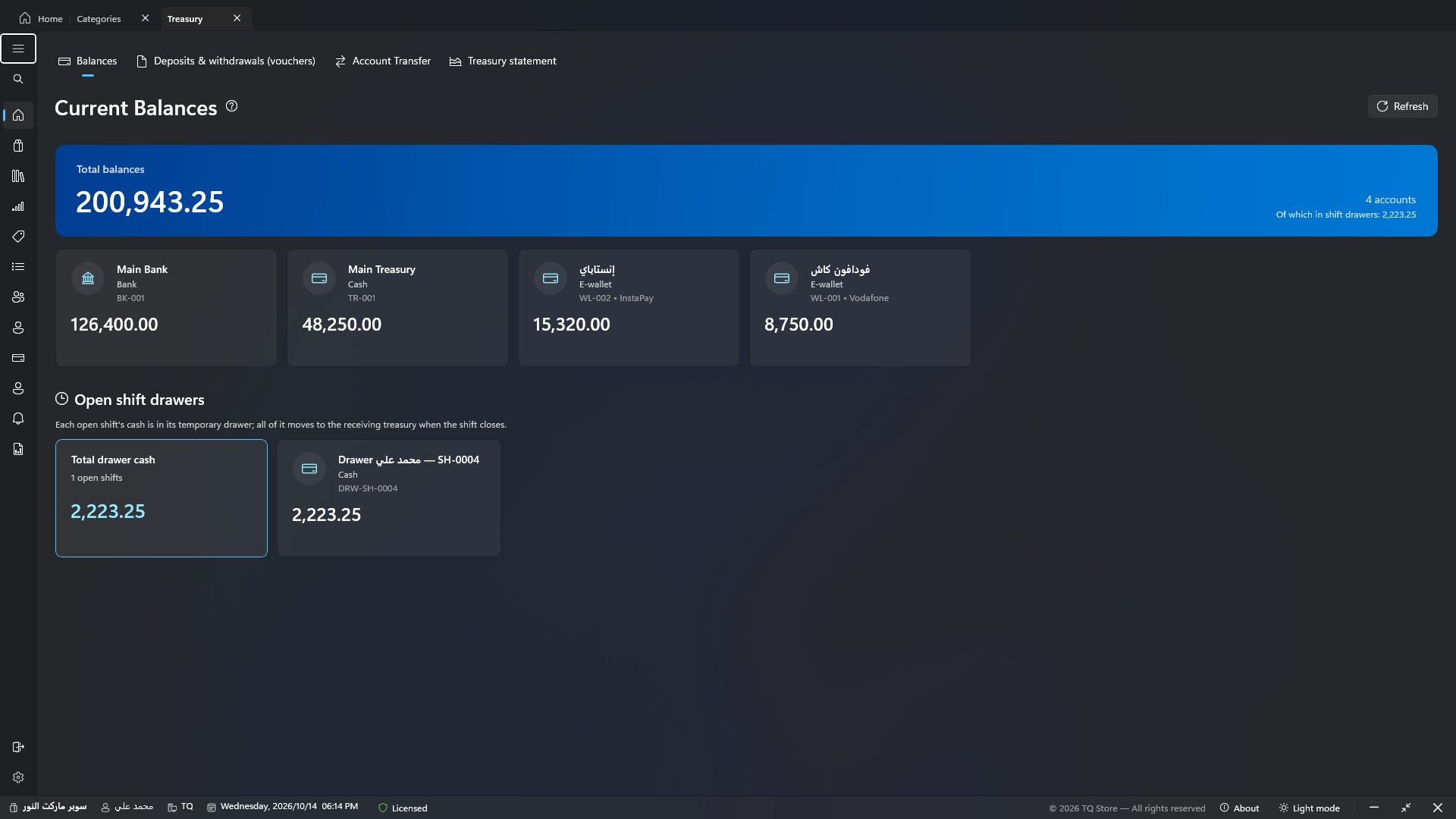The width and height of the screenshot is (1456, 819).
Task: Open the signal bars chart sidebar icon
Action: 18,206
